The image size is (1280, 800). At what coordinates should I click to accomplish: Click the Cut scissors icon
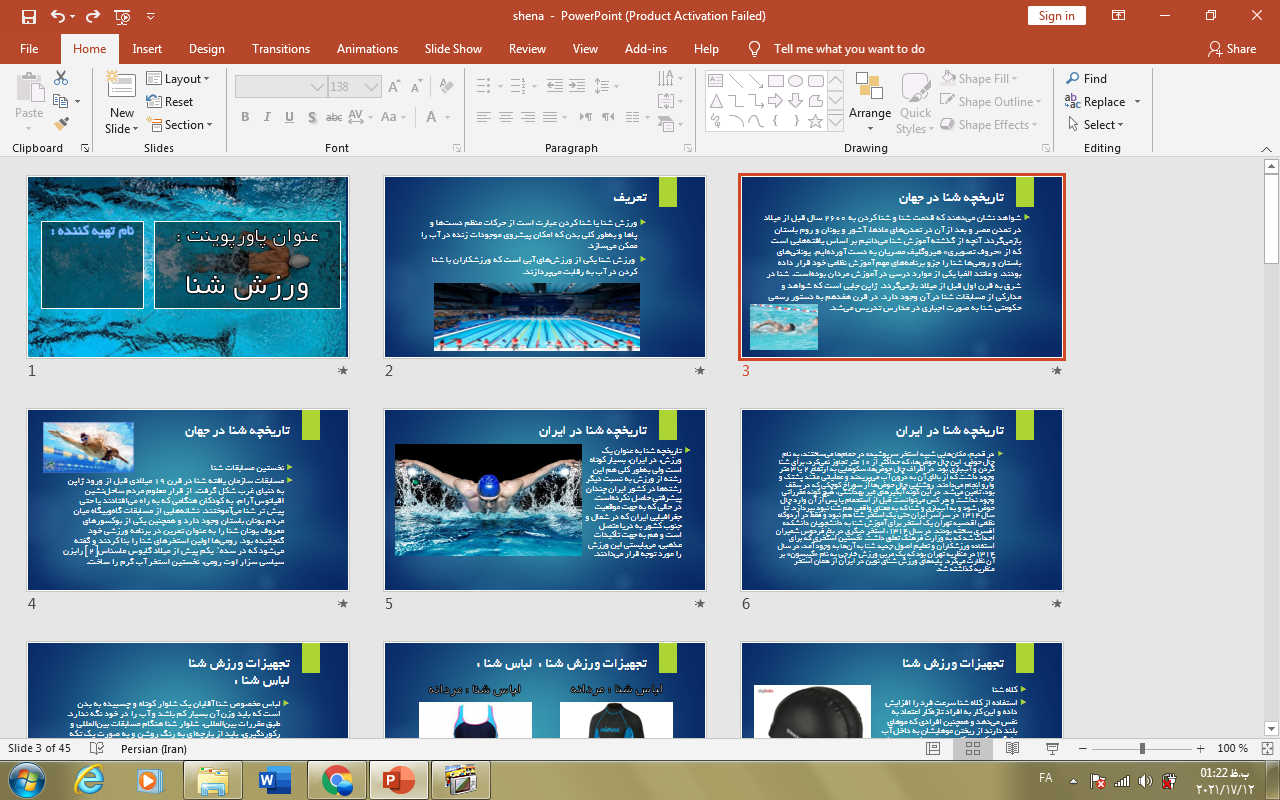point(61,78)
